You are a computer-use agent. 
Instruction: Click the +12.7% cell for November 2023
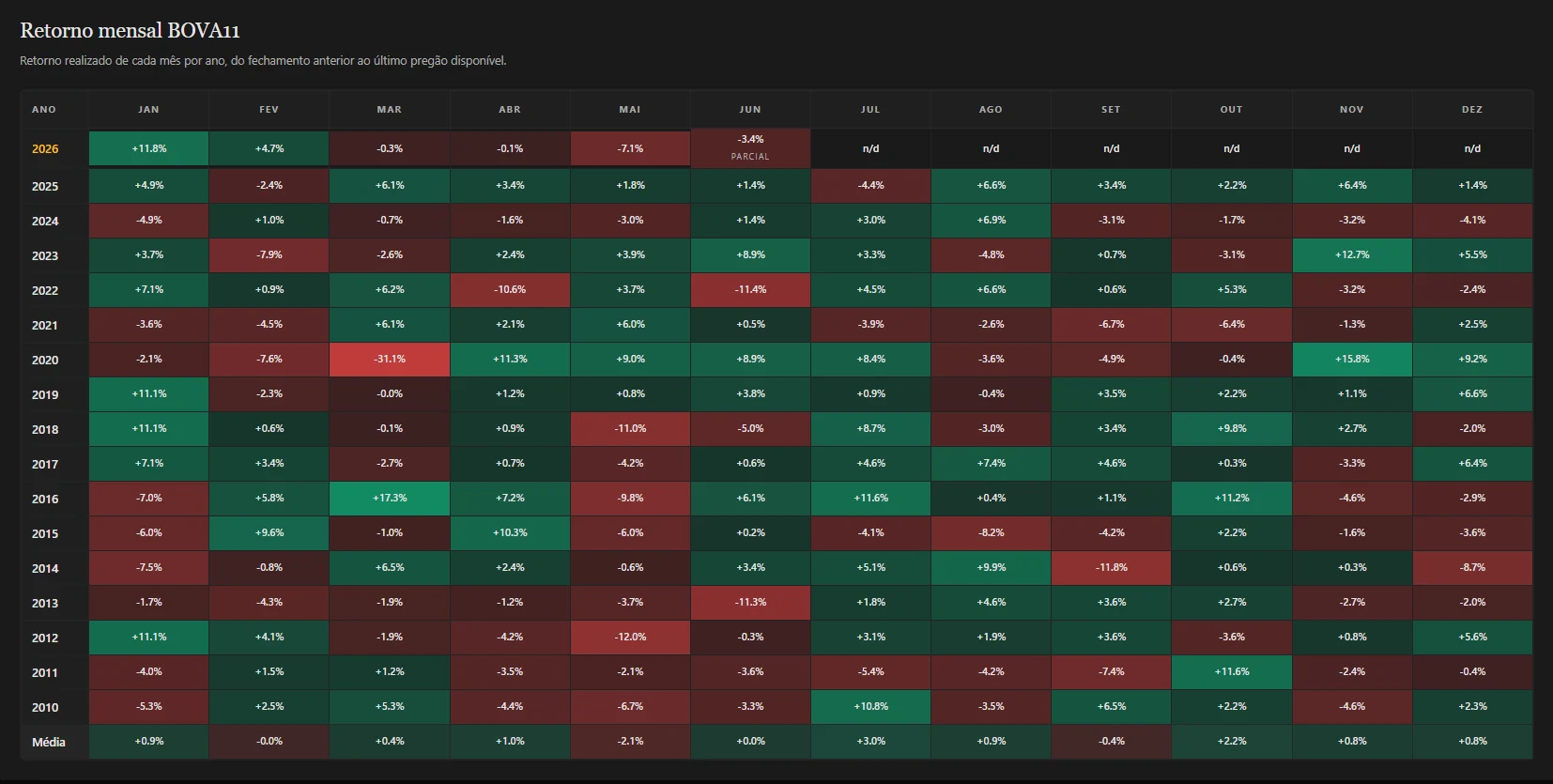(1352, 254)
